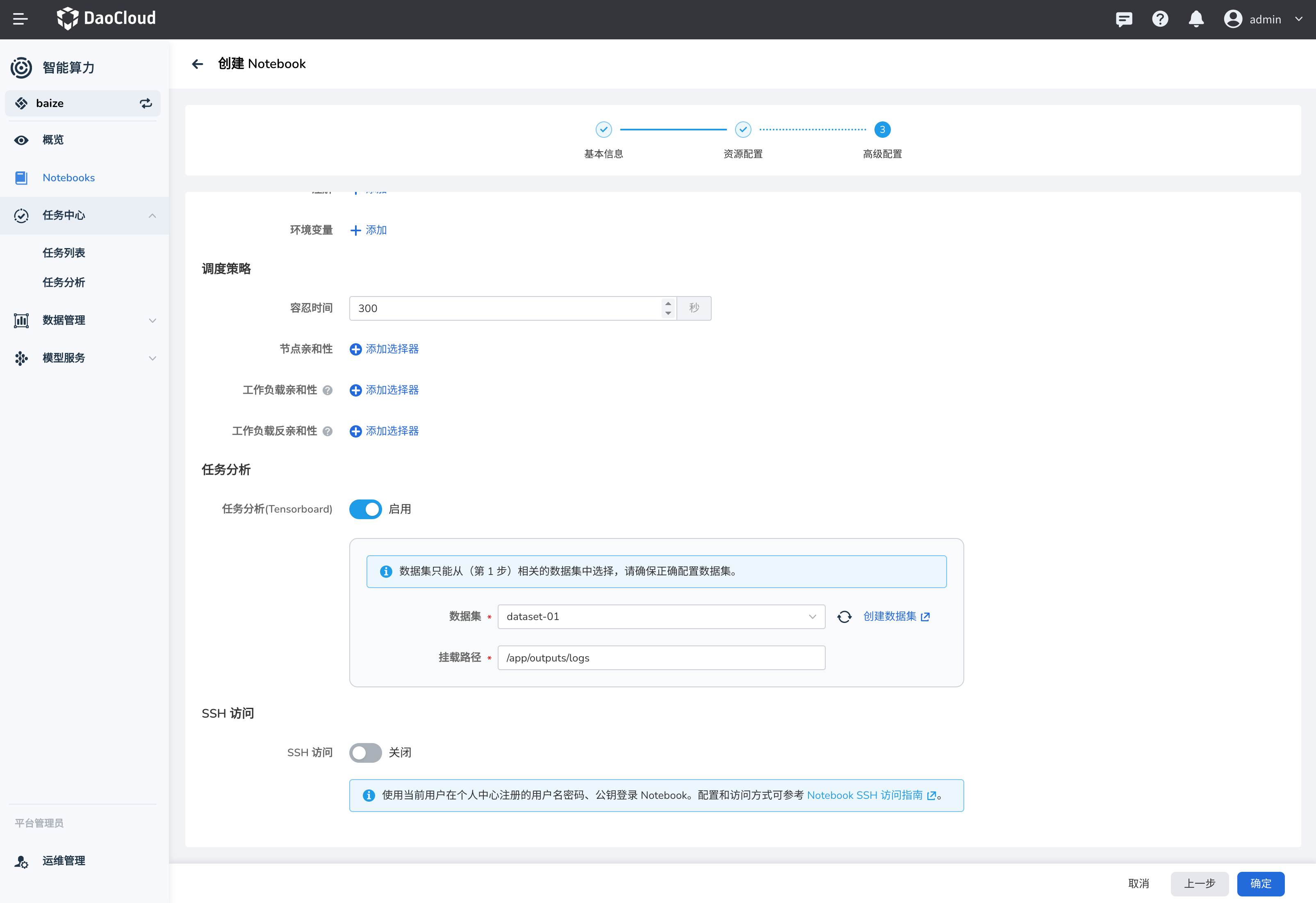This screenshot has height=903, width=1316.
Task: Open the 数据集 dropdown showing dataset-01
Action: coord(660,616)
